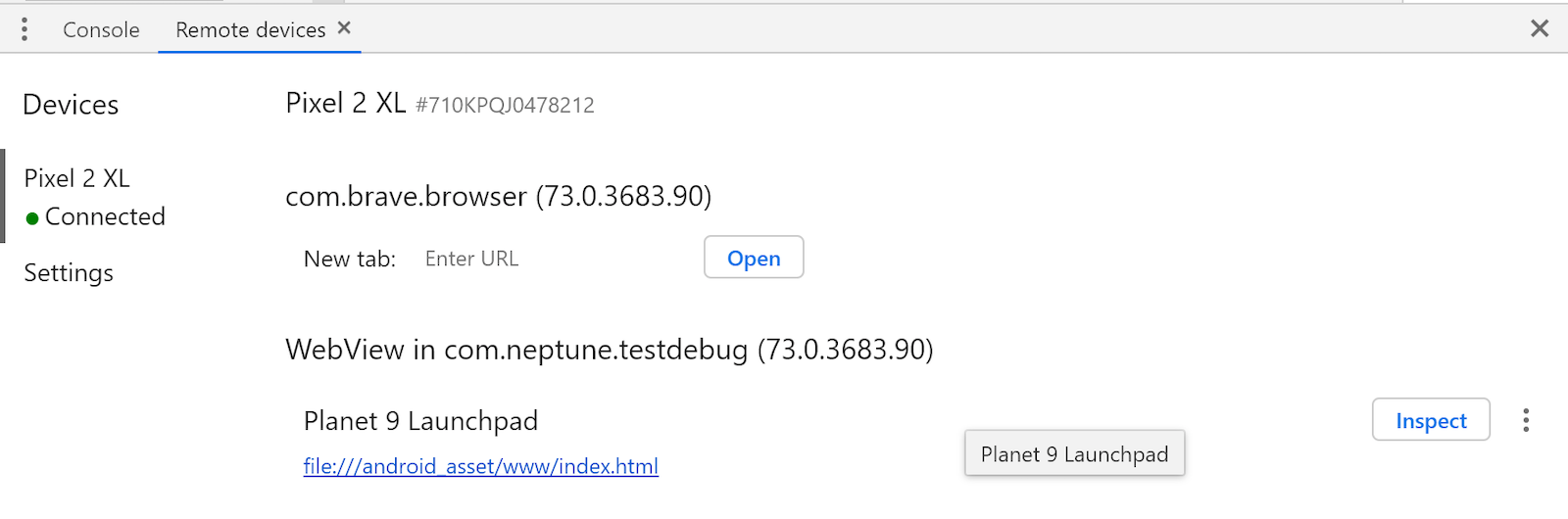Image resolution: width=1568 pixels, height=519 pixels.
Task: Click the Devices sidebar heading
Action: tap(71, 105)
